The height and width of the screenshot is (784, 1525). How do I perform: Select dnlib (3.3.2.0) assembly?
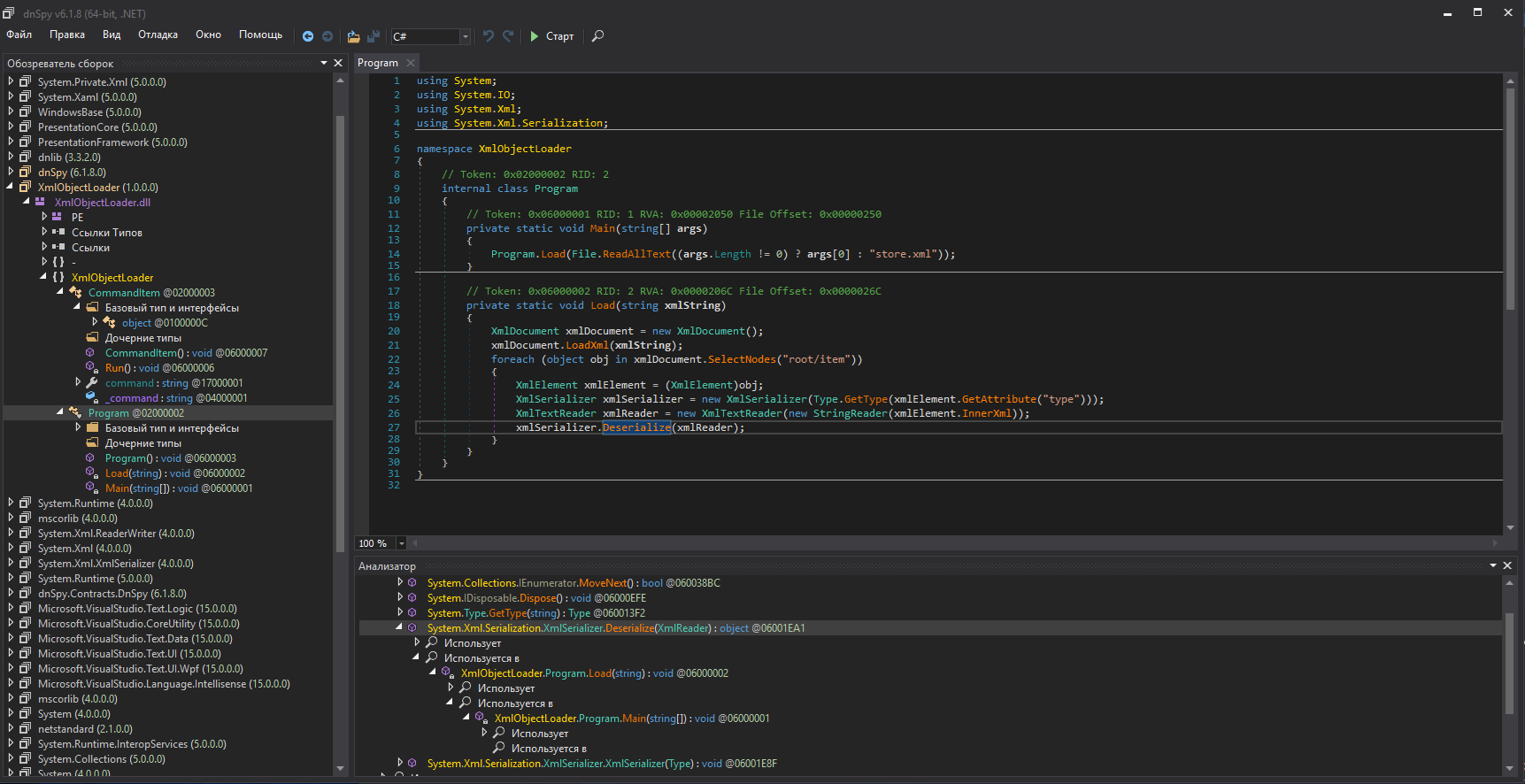(x=69, y=158)
